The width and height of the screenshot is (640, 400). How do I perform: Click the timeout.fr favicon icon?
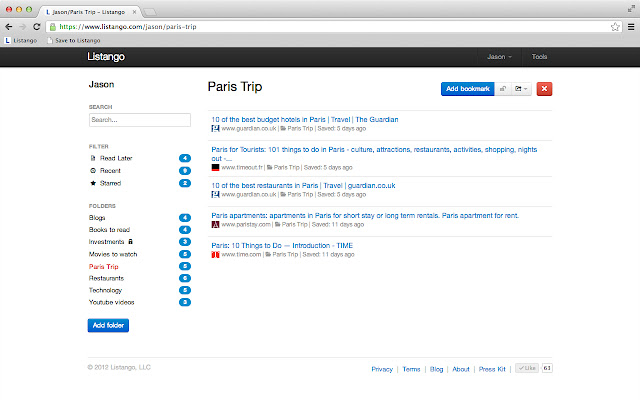[x=216, y=167]
